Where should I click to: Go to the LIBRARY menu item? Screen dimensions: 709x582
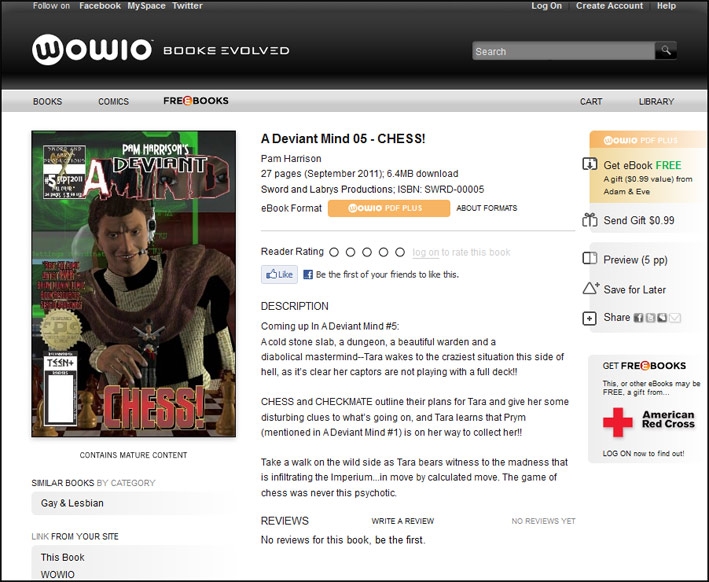pos(656,101)
